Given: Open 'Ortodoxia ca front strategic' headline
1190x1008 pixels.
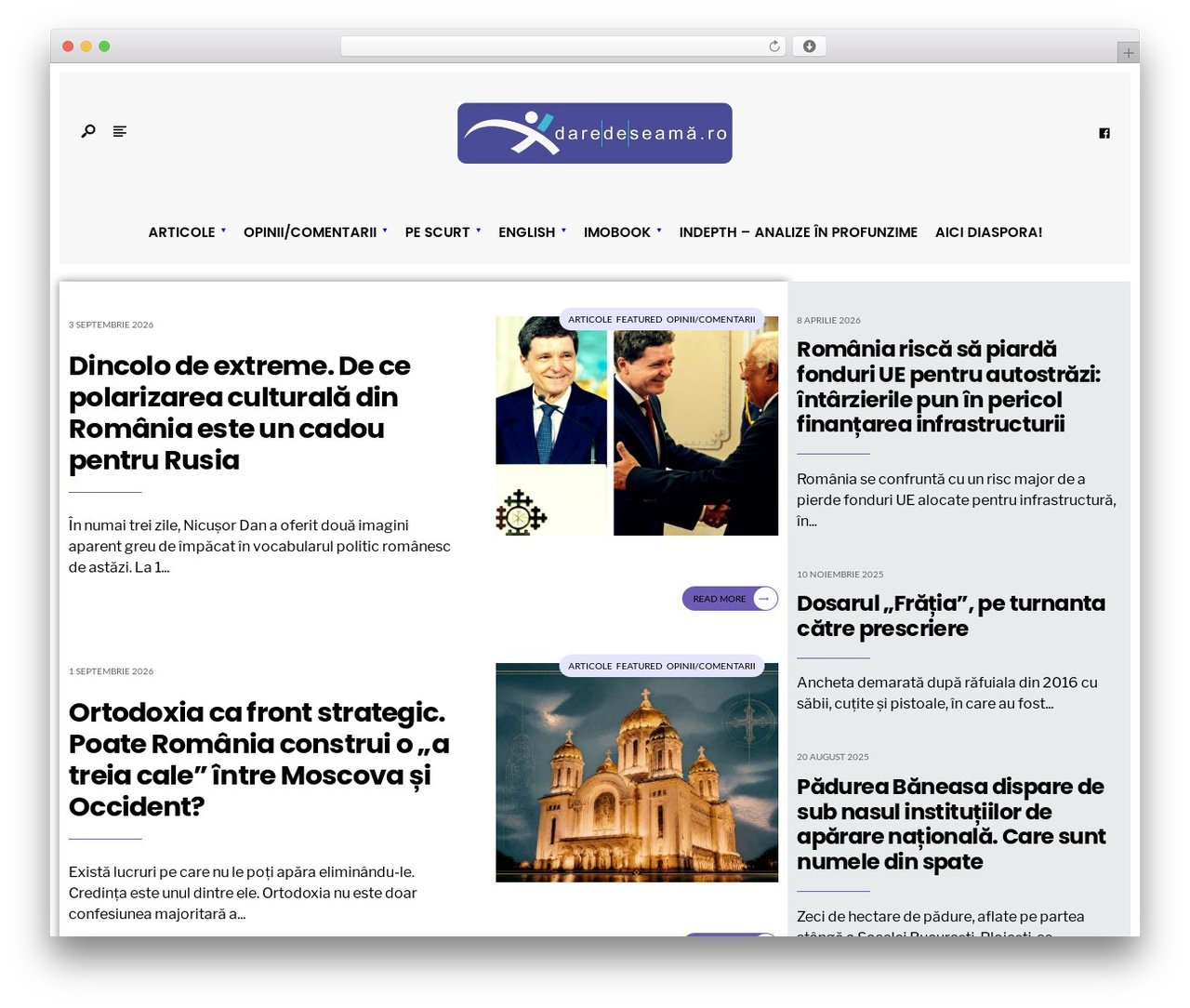Looking at the screenshot, I should (x=259, y=760).
